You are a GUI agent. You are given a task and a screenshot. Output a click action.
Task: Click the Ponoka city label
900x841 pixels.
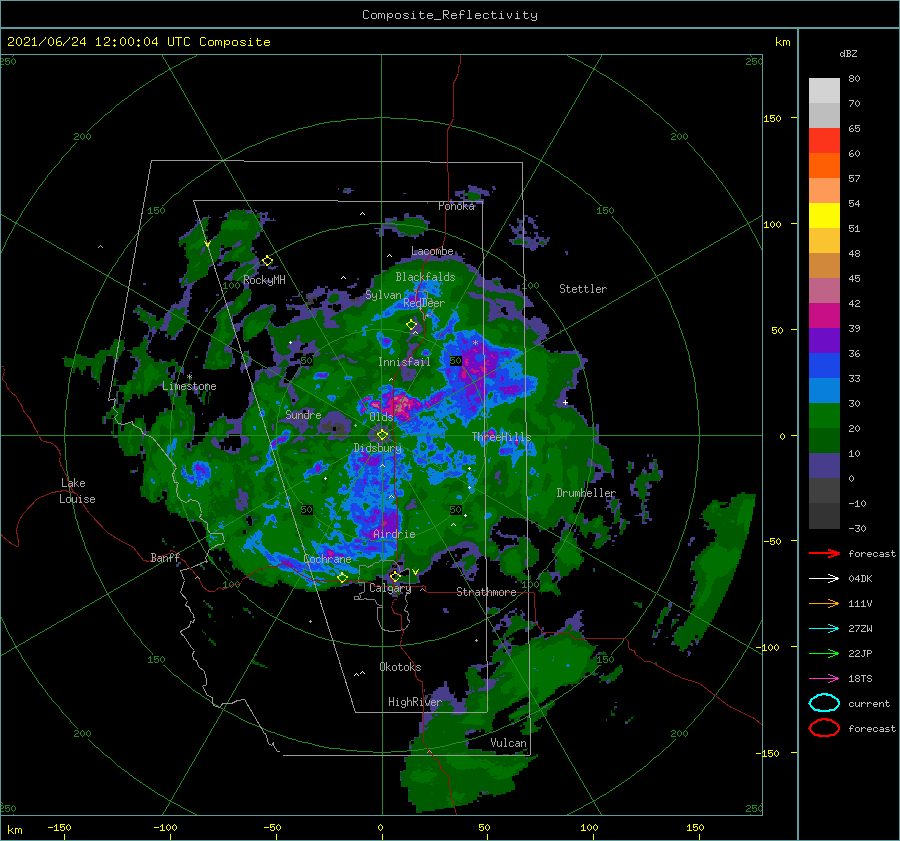[x=456, y=206]
